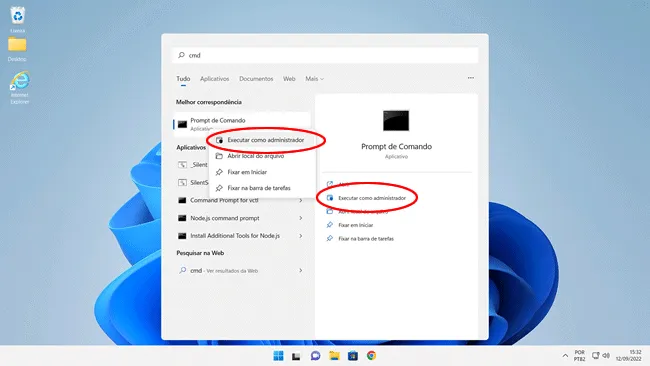Open the Command Prompt for vctl result
650x366 pixels.
click(242, 200)
